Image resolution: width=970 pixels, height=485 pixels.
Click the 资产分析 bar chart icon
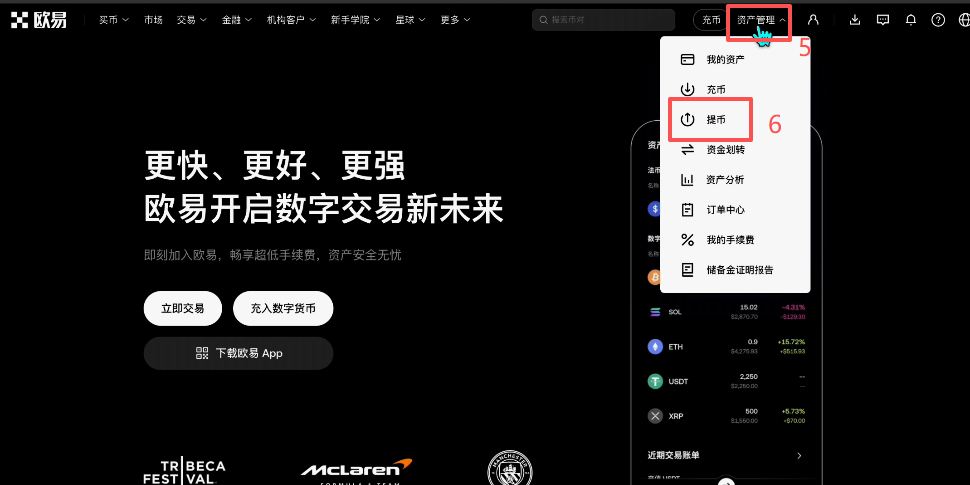pyautogui.click(x=687, y=180)
